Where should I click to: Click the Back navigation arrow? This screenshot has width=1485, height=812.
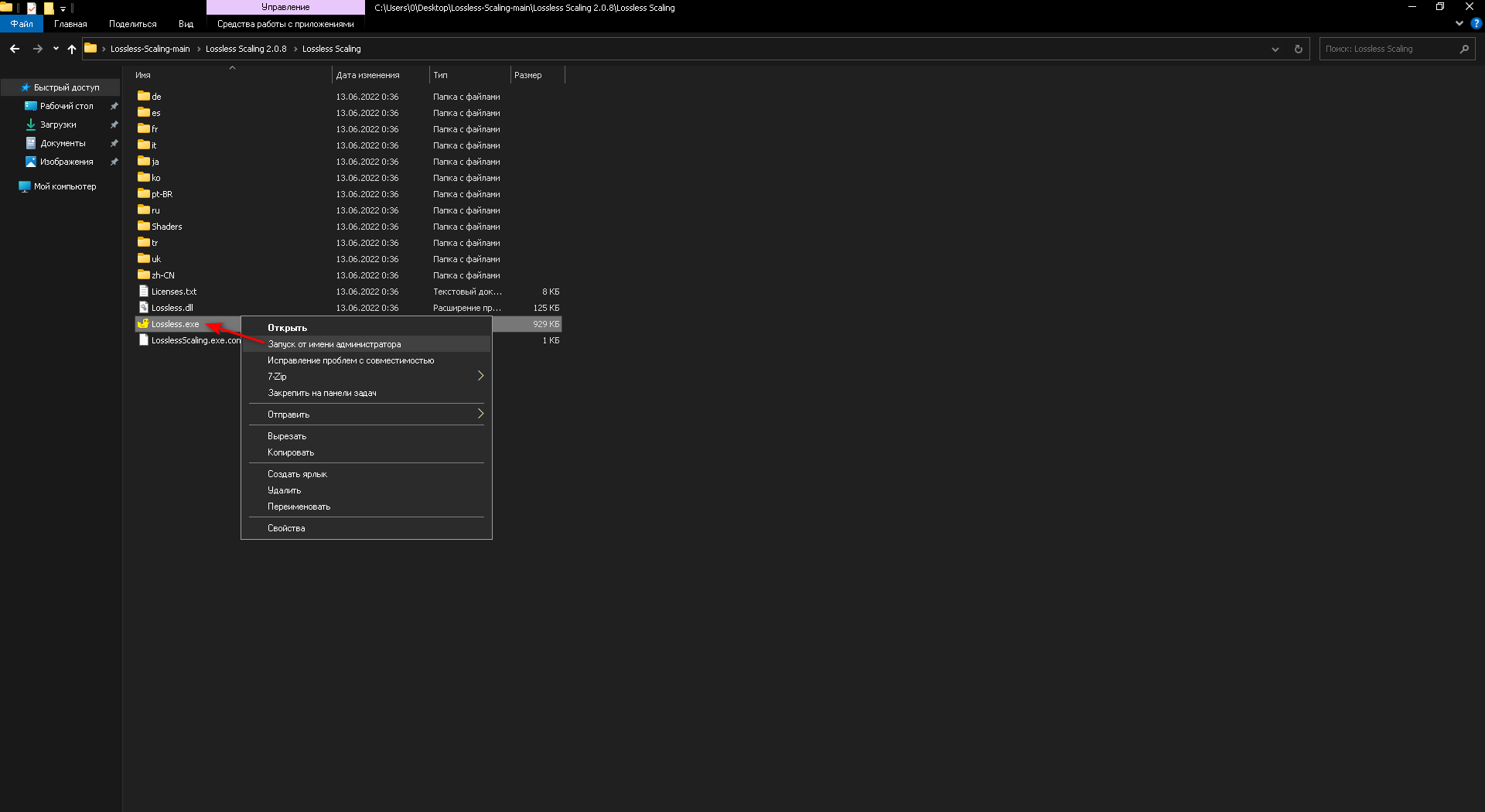[15, 49]
